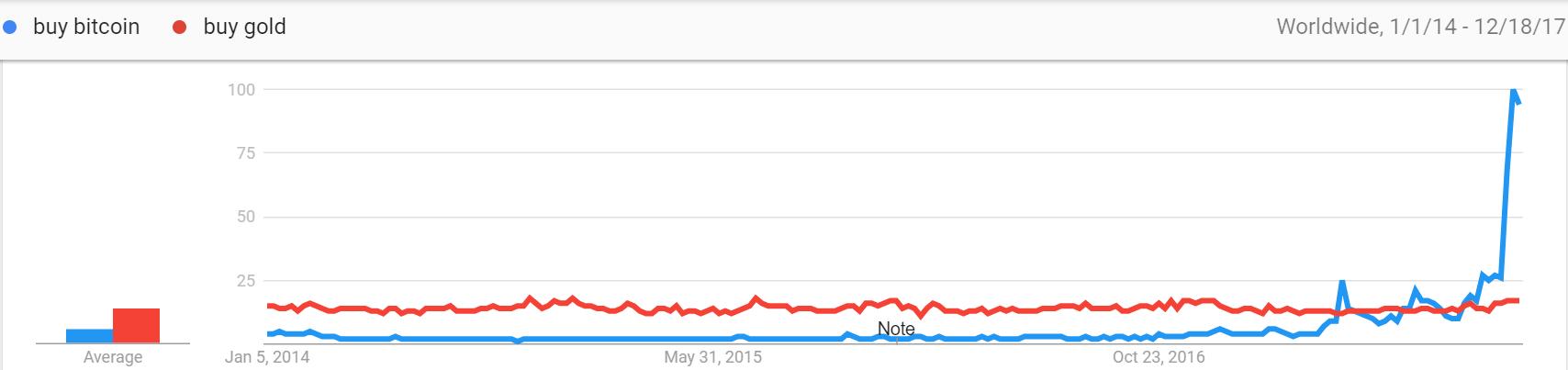Click the May 31, 2015 axis date
The height and width of the screenshot is (370, 1568).
(712, 357)
